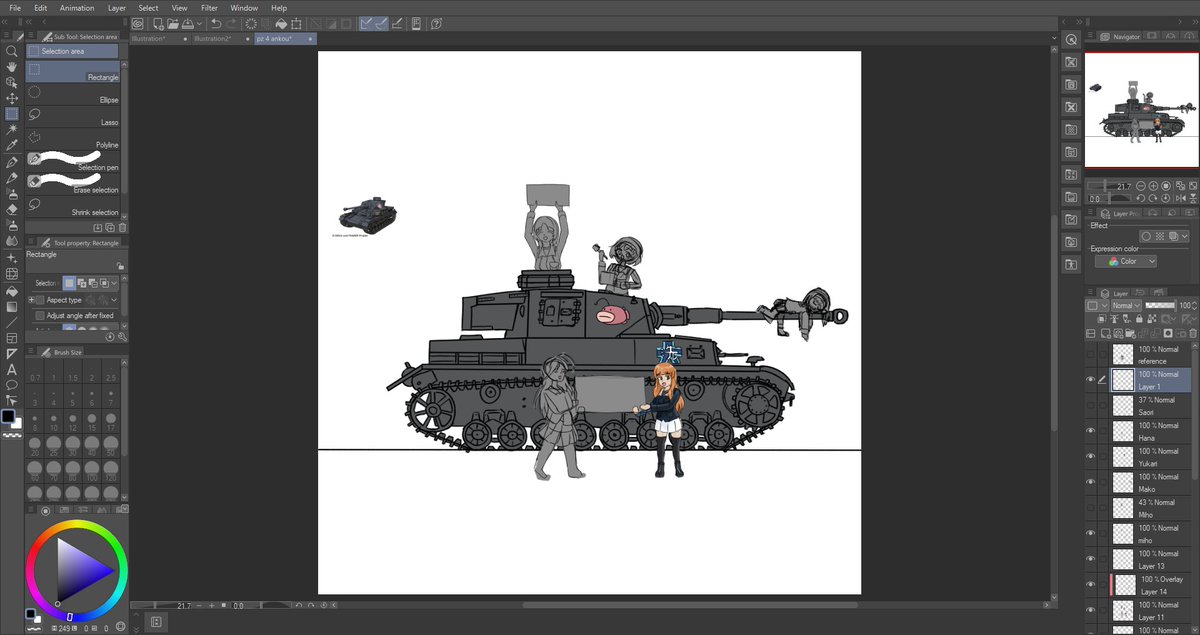Choose the Lasso selection sub tool
Image resolution: width=1200 pixels, height=635 pixels.
coord(72,117)
